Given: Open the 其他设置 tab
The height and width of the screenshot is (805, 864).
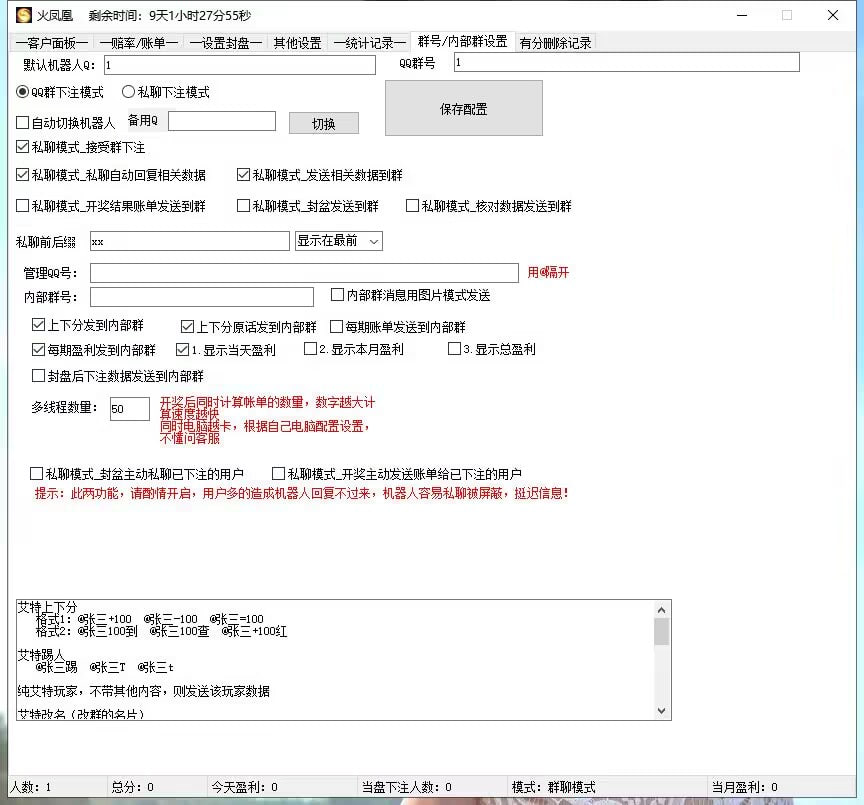Looking at the screenshot, I should [x=297, y=43].
